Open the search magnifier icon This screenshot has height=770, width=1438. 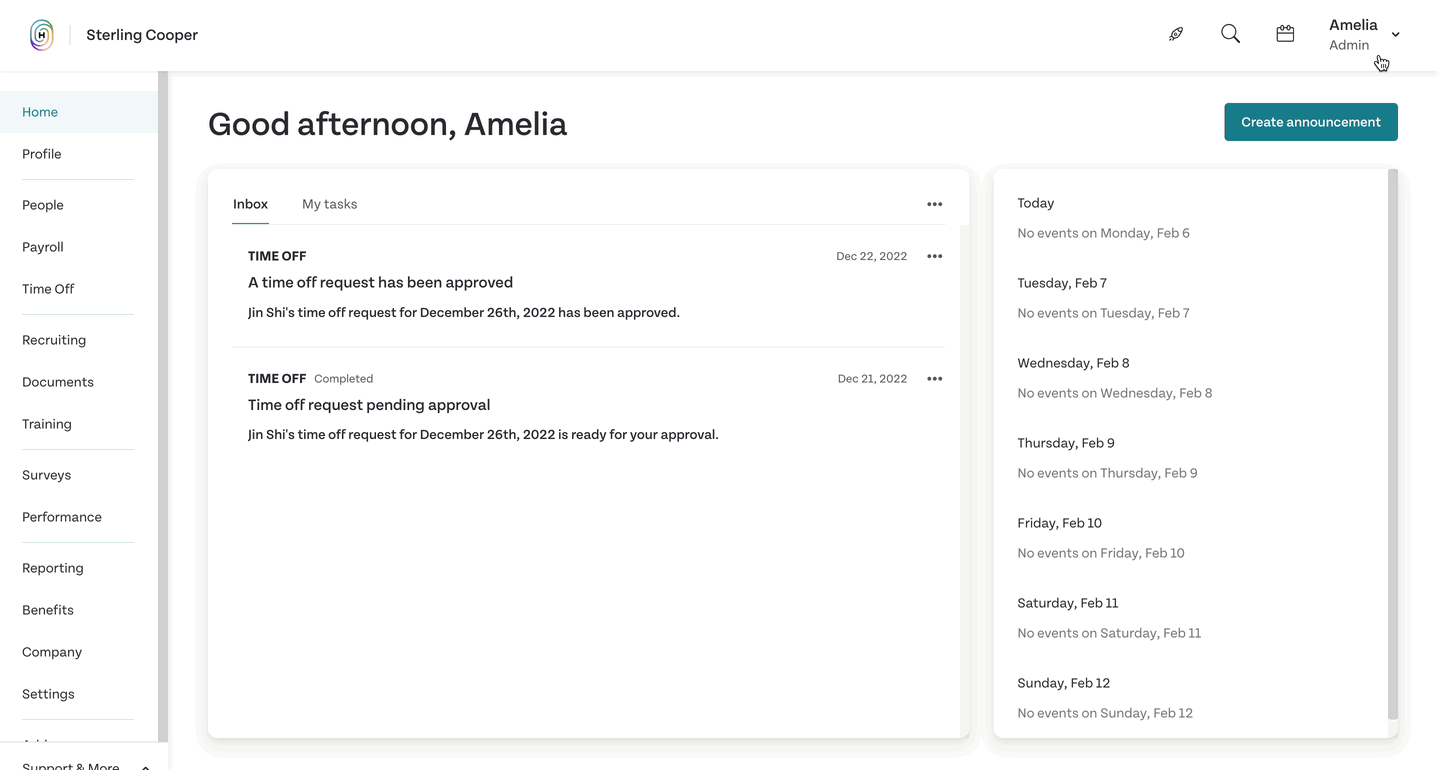pos(1230,34)
